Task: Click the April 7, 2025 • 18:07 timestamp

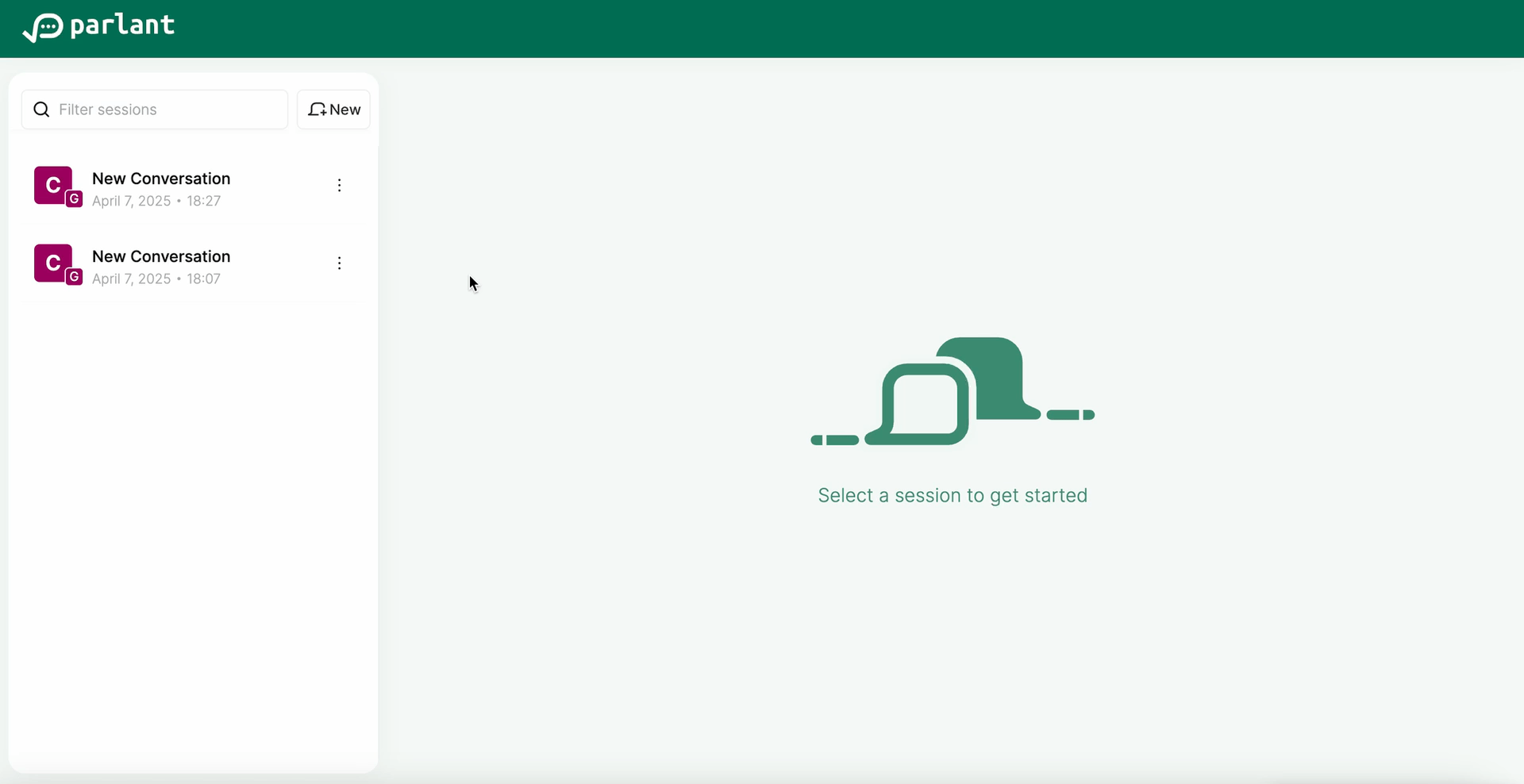Action: (x=156, y=279)
